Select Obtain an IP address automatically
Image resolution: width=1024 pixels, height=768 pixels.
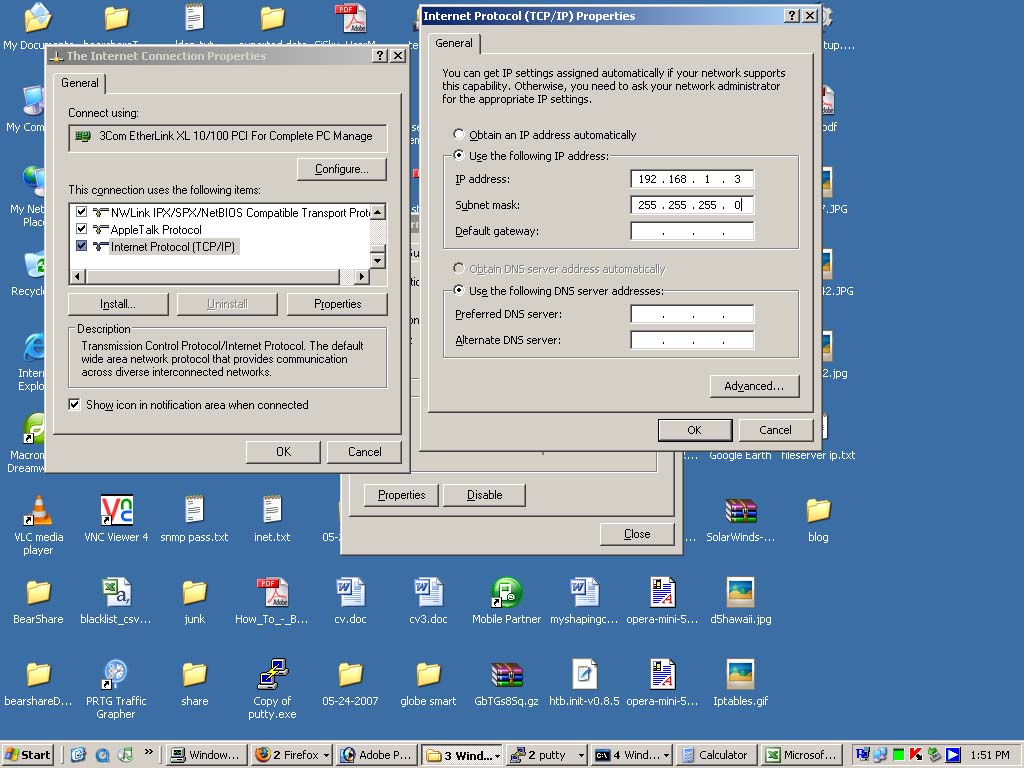459,135
